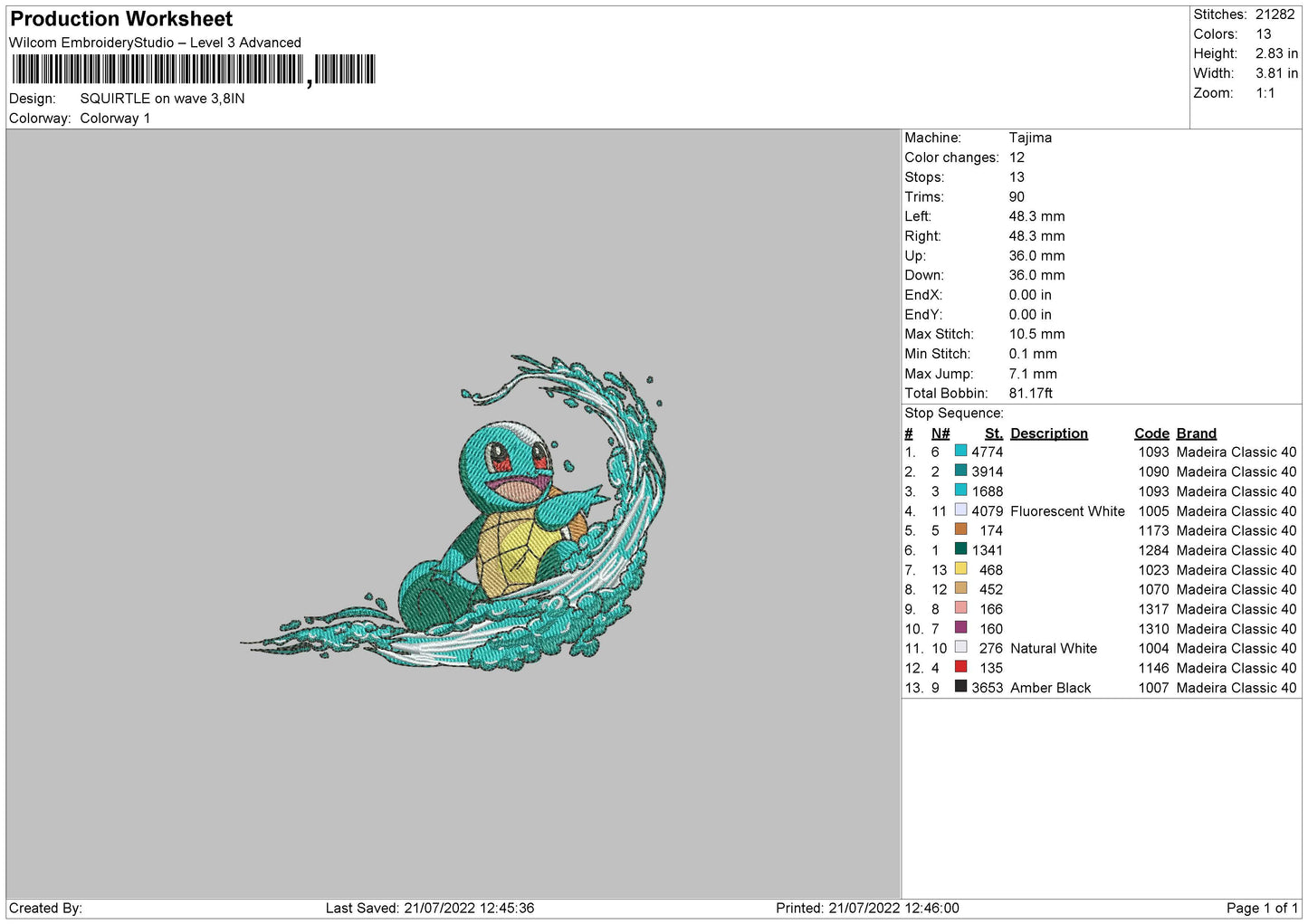The height and width of the screenshot is (924, 1308).
Task: Click the Description column header
Action: pos(1048,433)
